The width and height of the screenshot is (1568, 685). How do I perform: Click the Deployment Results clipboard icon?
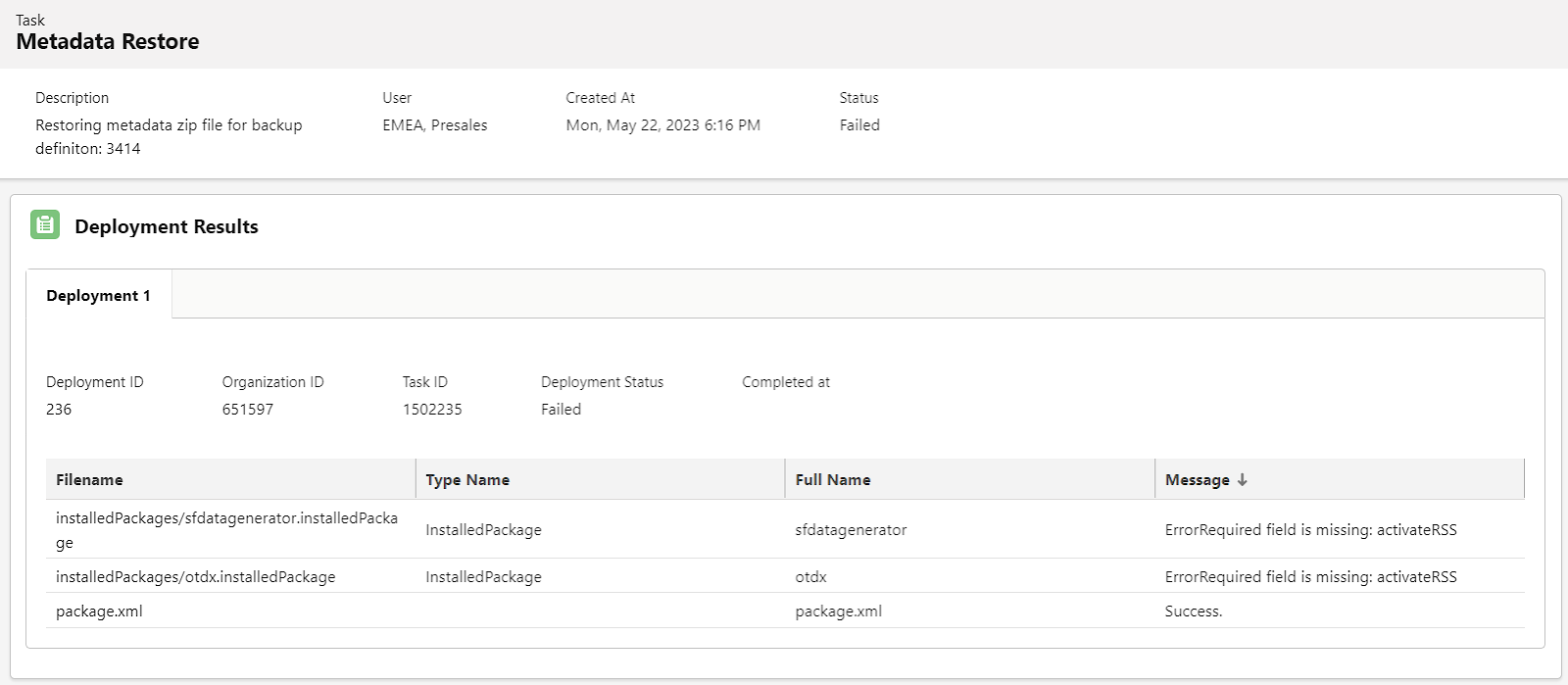click(x=45, y=224)
